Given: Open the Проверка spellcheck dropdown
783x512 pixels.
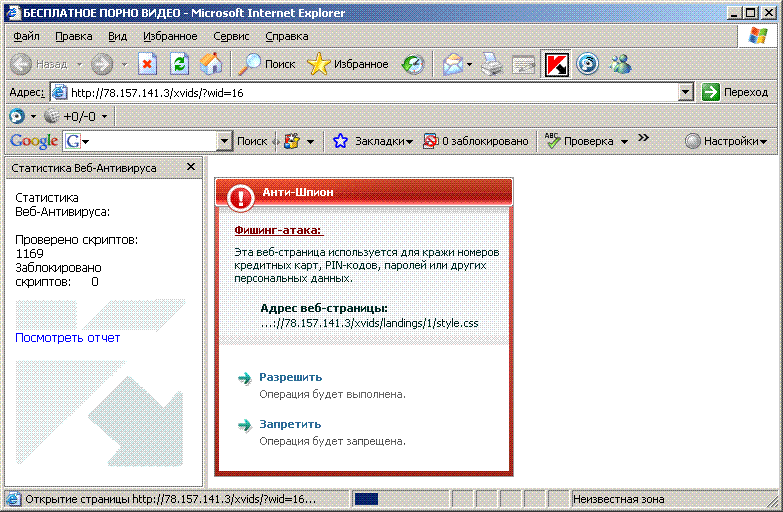Looking at the screenshot, I should pos(588,141).
